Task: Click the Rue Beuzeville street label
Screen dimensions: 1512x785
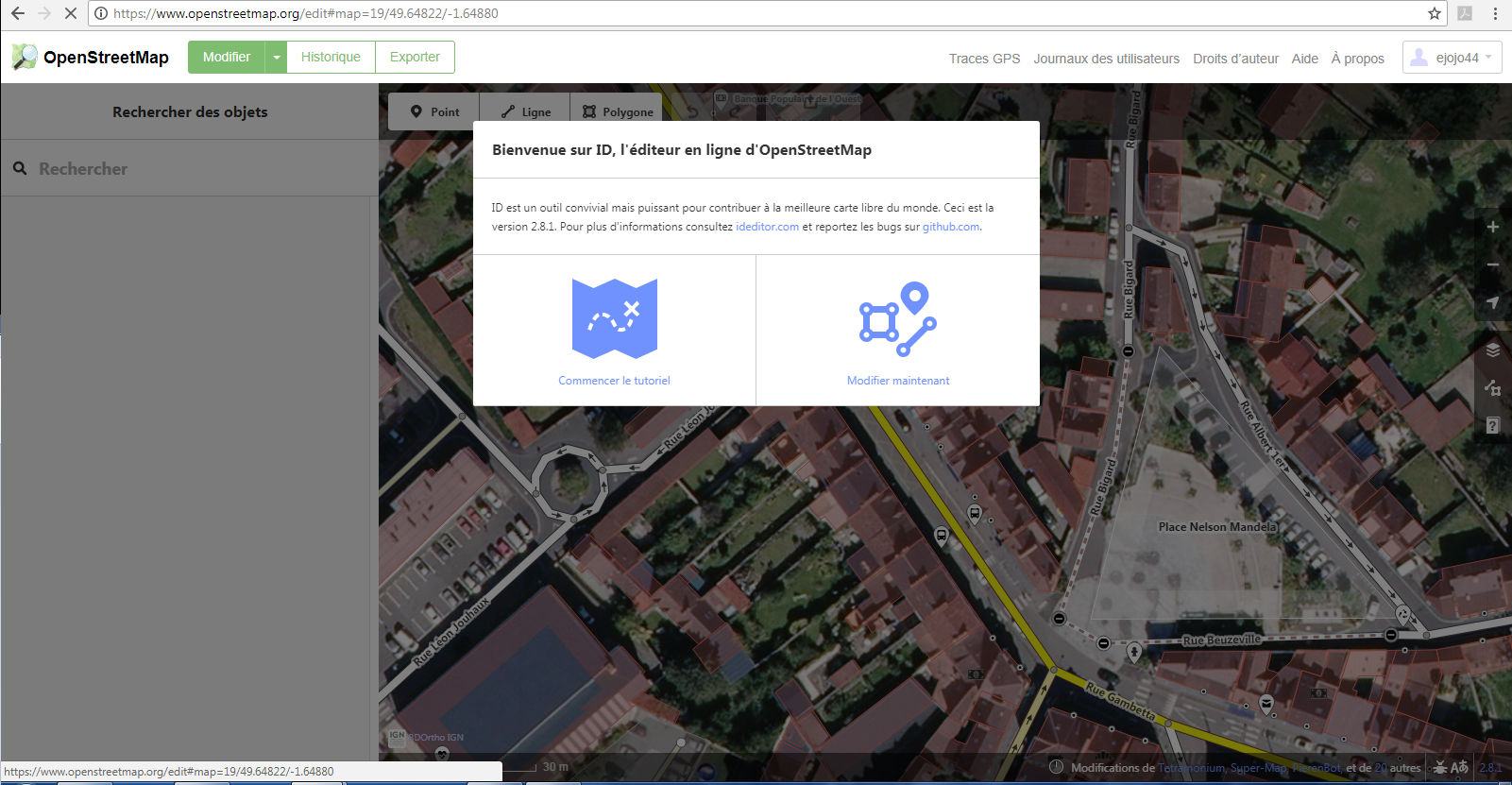Action: [x=1222, y=640]
